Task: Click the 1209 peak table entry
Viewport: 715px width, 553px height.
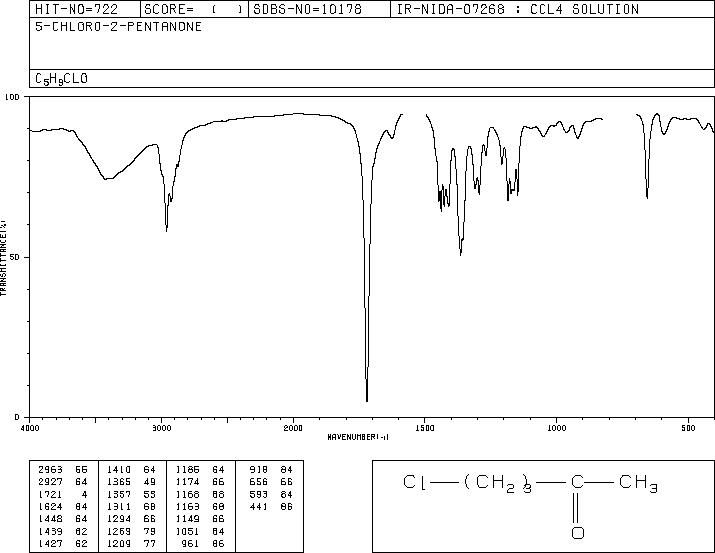Action: pyautogui.click(x=131, y=544)
